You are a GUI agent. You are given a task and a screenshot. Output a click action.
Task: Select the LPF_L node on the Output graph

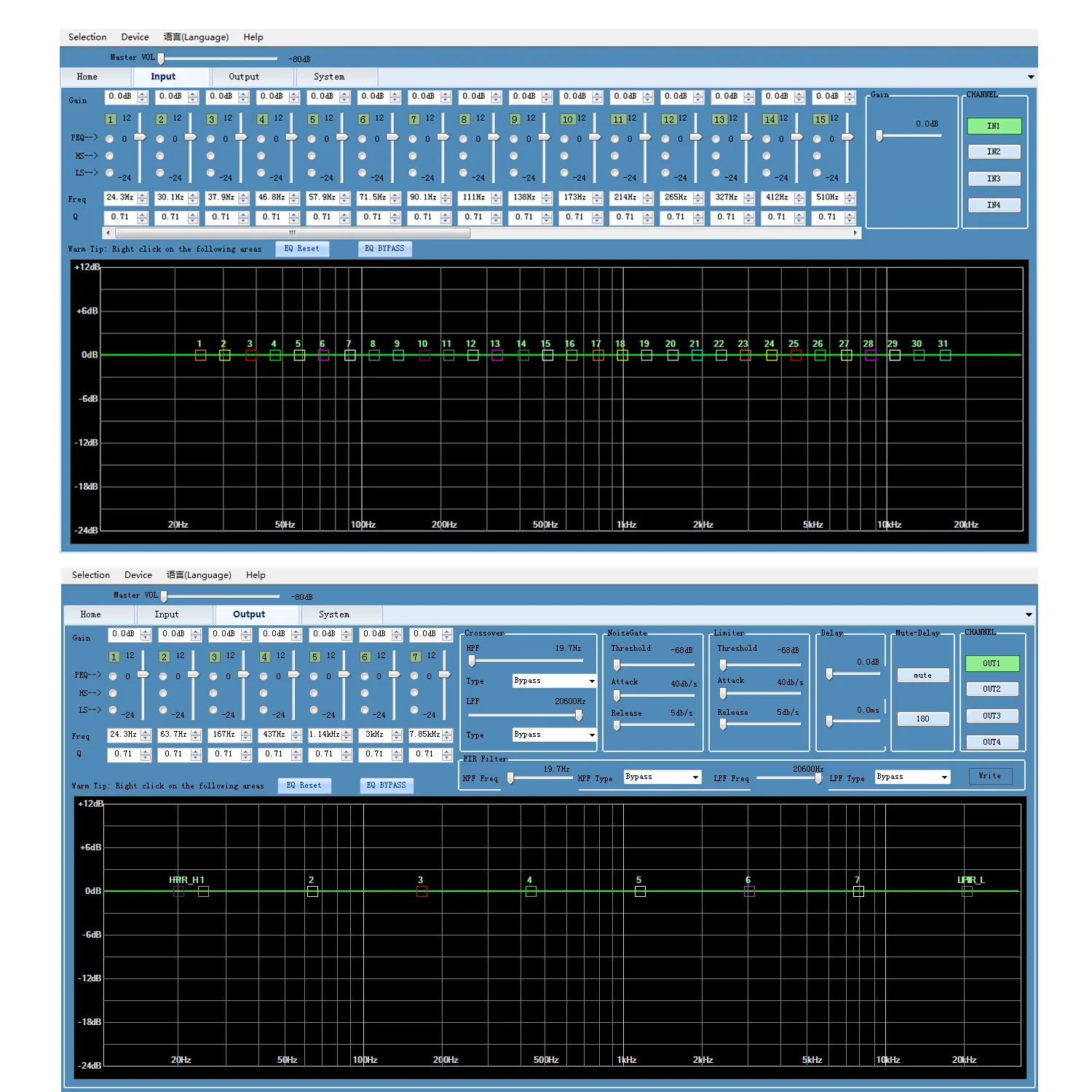pyautogui.click(x=967, y=891)
